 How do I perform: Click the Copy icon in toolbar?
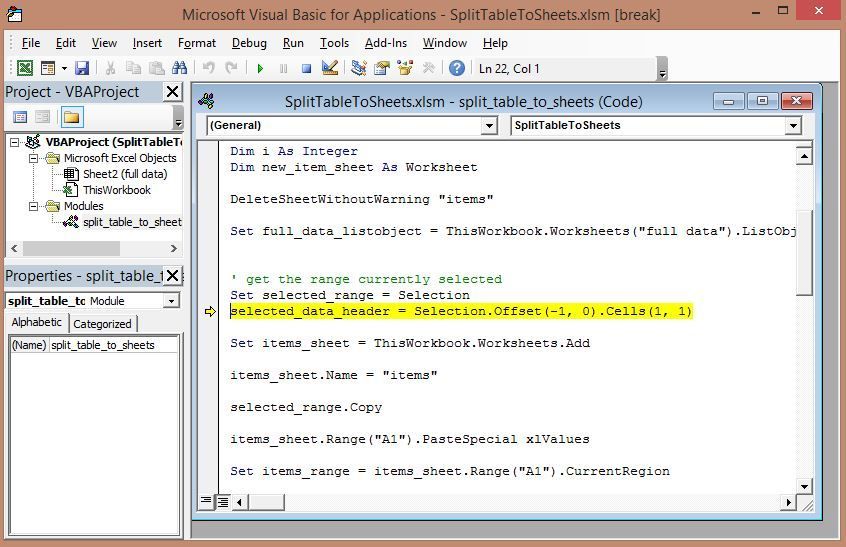coord(133,69)
